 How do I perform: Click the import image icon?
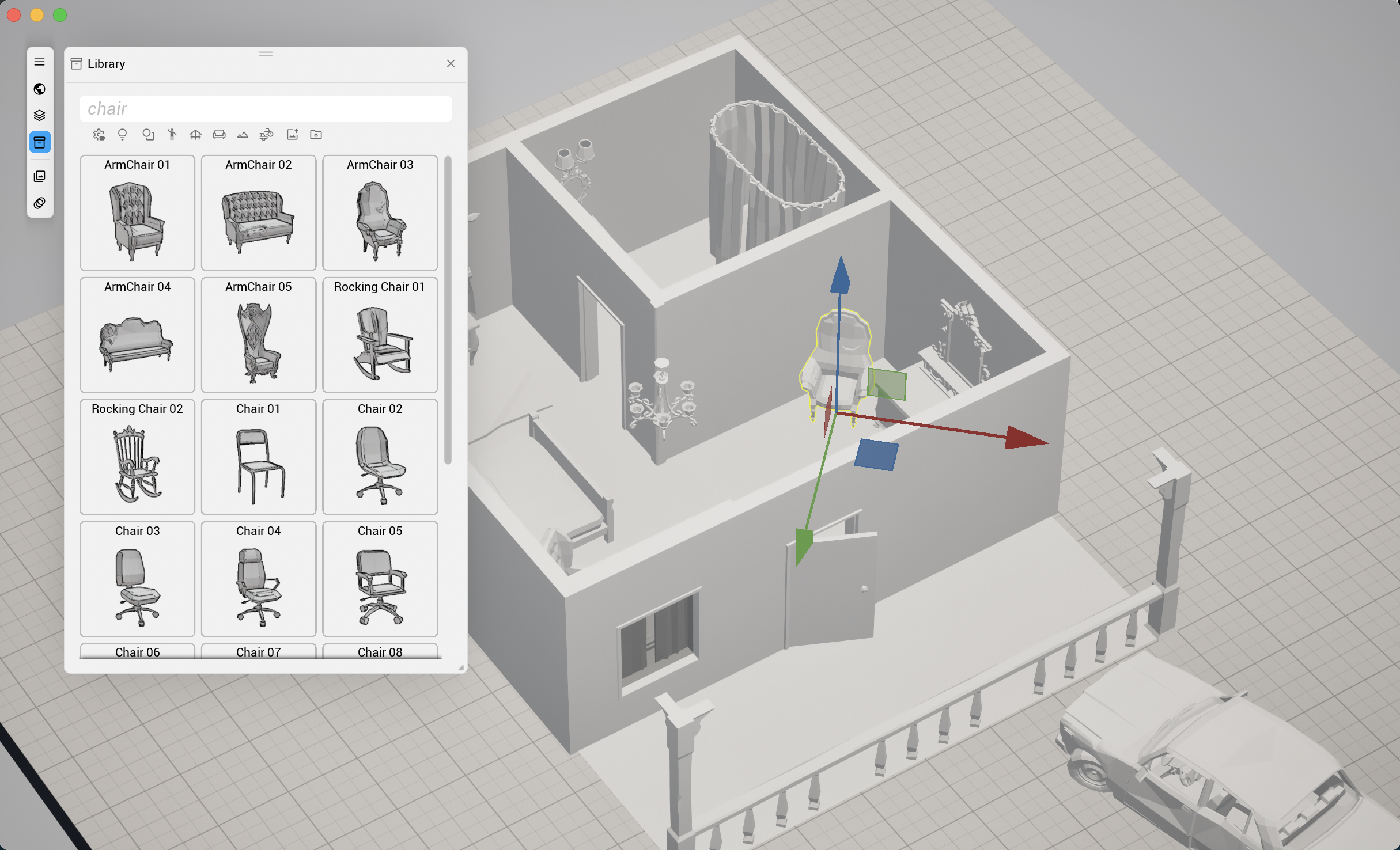click(x=293, y=135)
